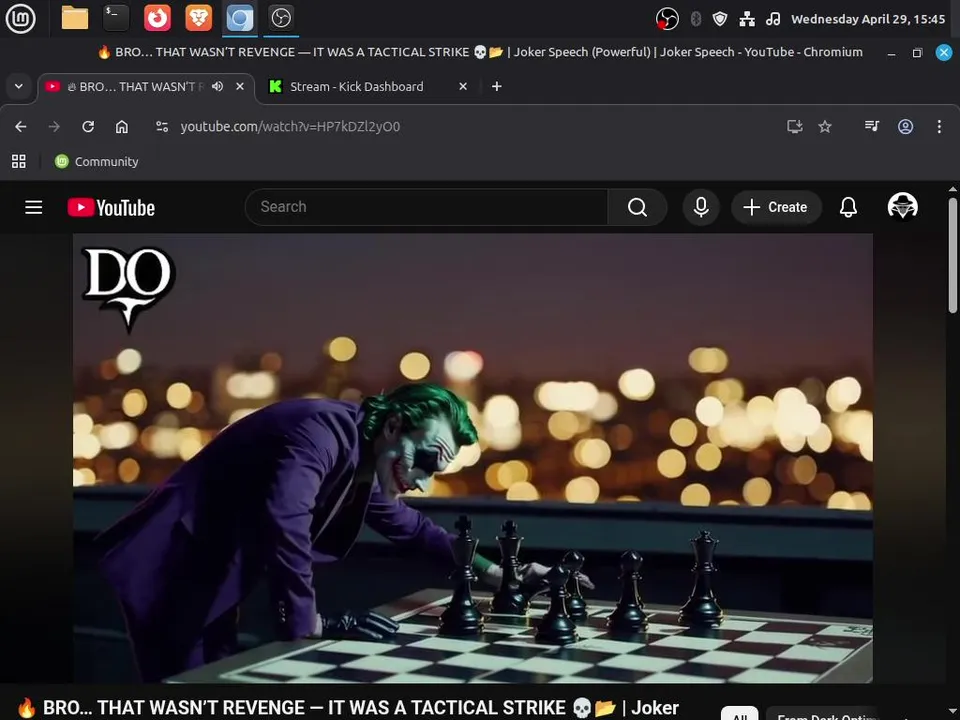The image size is (960, 720).
Task: Mute the YouTube tab via the speaker icon
Action: 217,87
